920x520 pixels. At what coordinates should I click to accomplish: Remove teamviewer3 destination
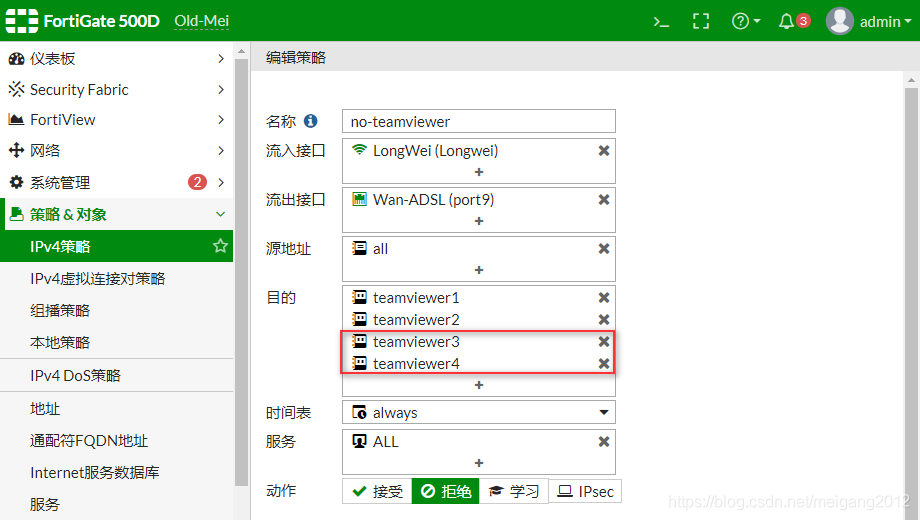[x=603, y=341]
